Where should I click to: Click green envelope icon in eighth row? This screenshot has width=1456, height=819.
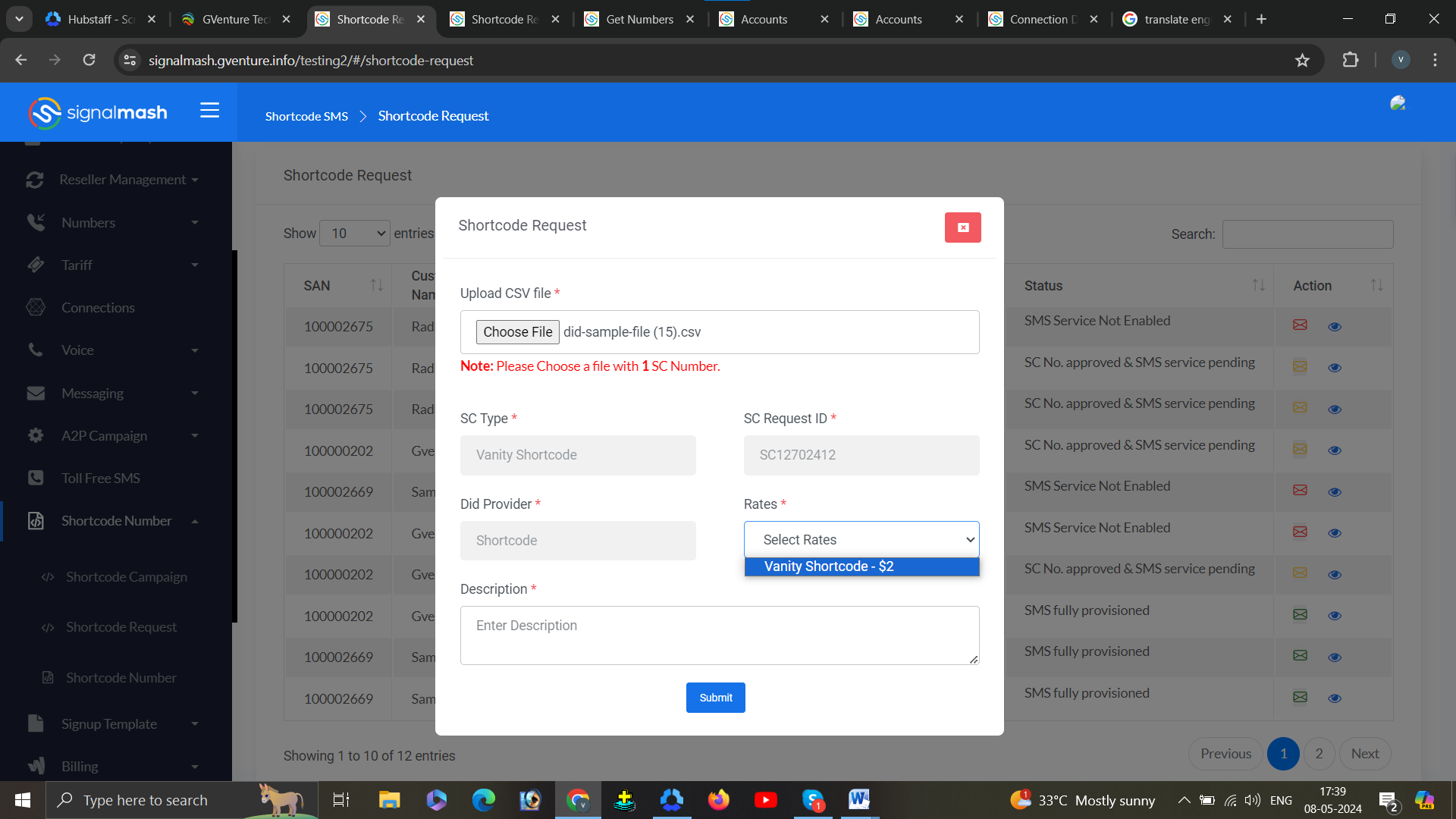tap(1300, 614)
